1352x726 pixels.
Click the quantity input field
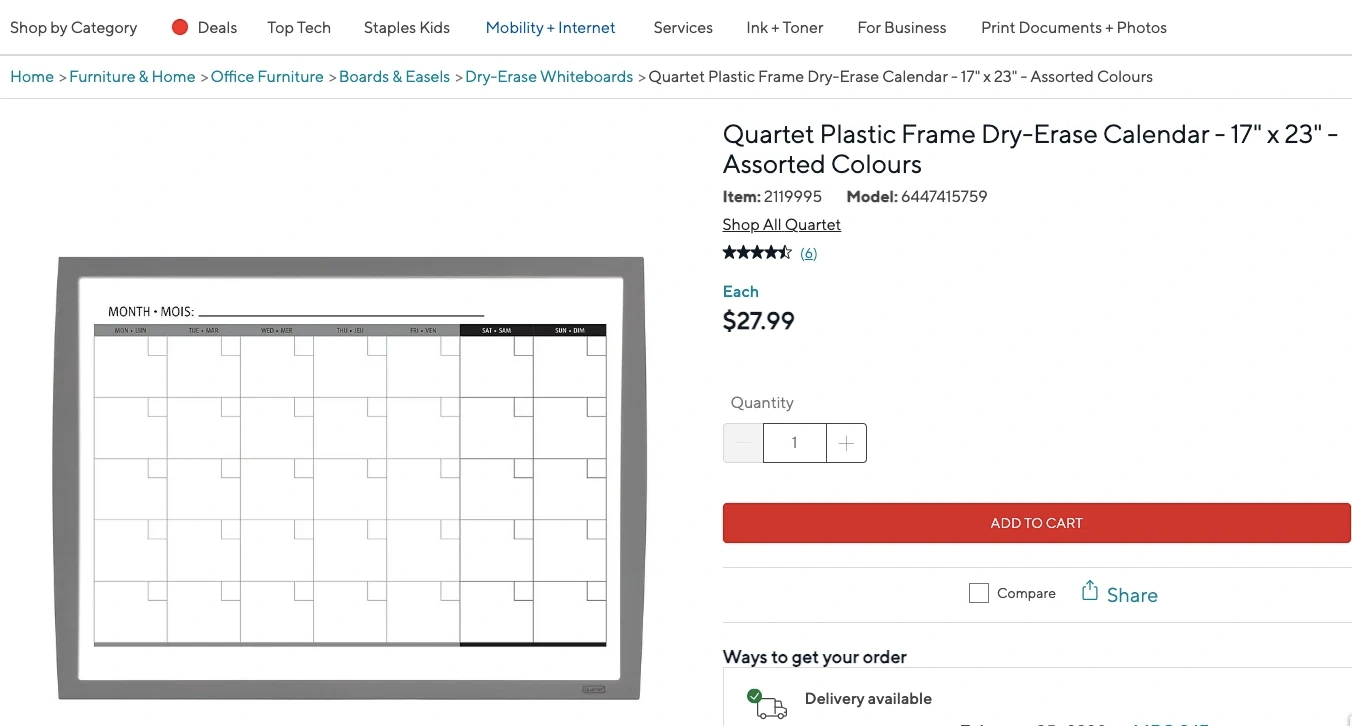point(794,443)
